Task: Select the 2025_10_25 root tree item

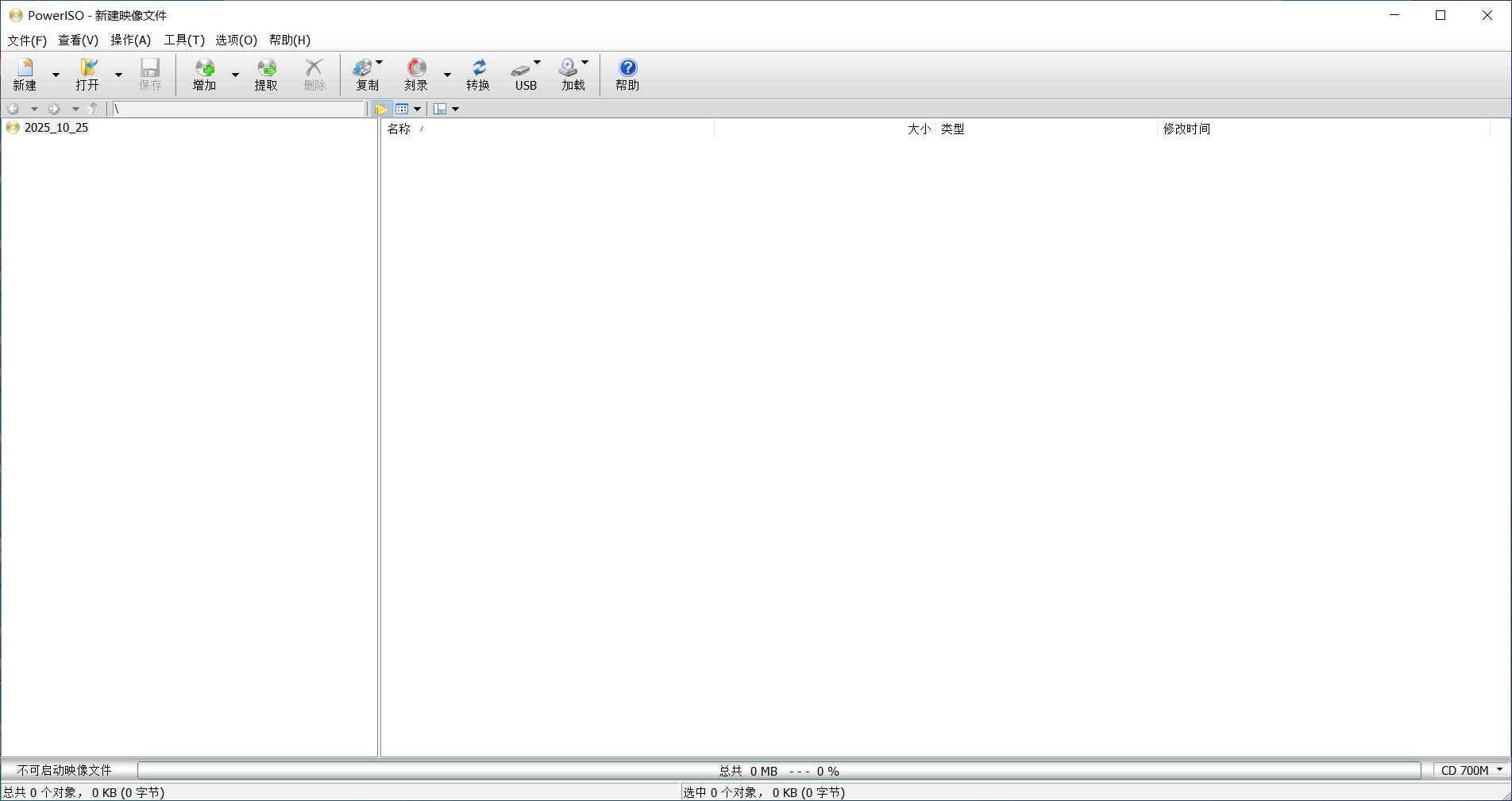Action: pos(56,128)
